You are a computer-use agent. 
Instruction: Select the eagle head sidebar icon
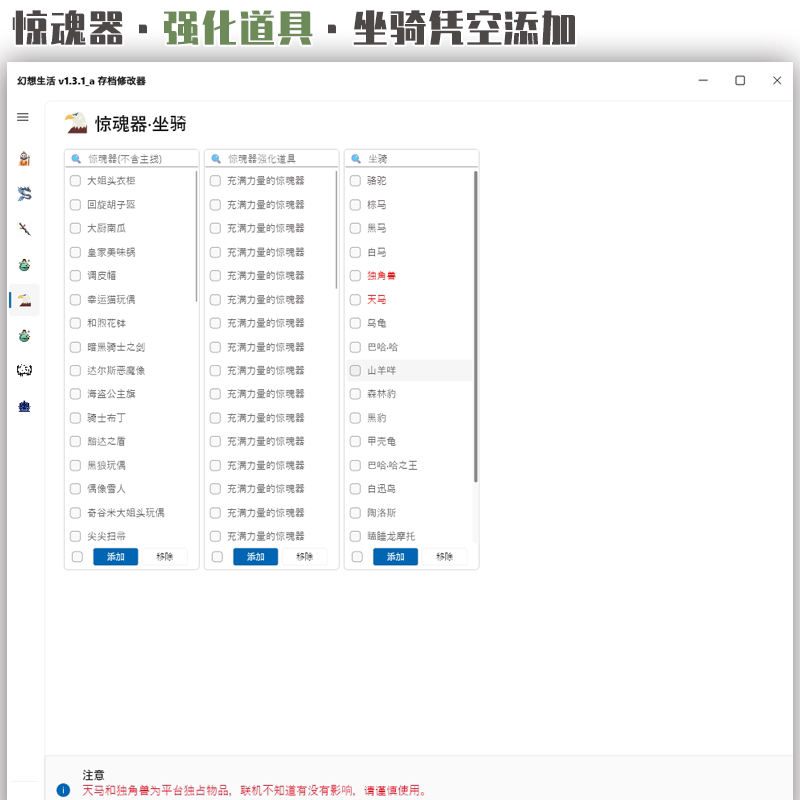(x=24, y=300)
